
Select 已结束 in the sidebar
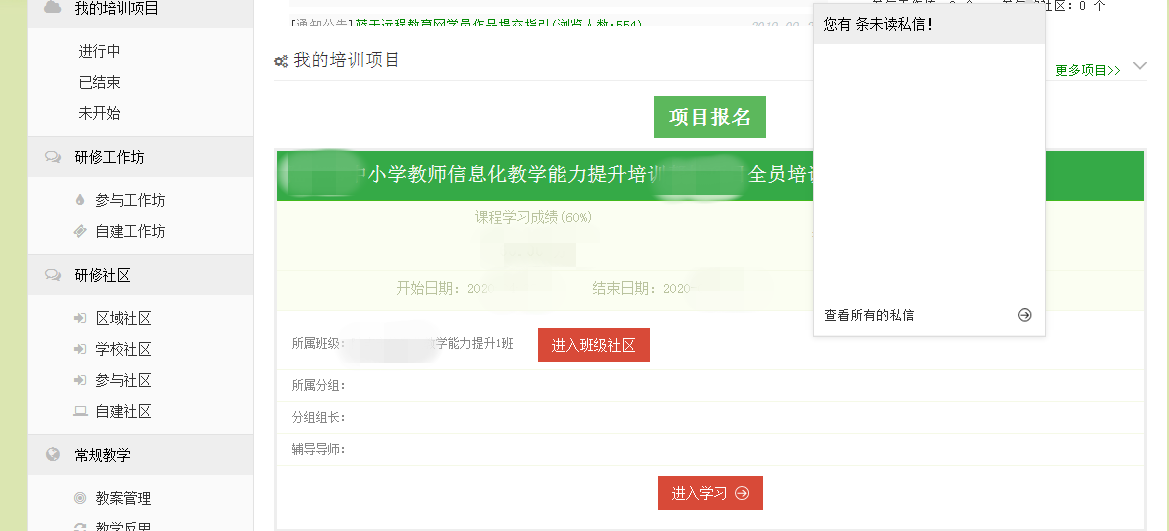tap(99, 82)
